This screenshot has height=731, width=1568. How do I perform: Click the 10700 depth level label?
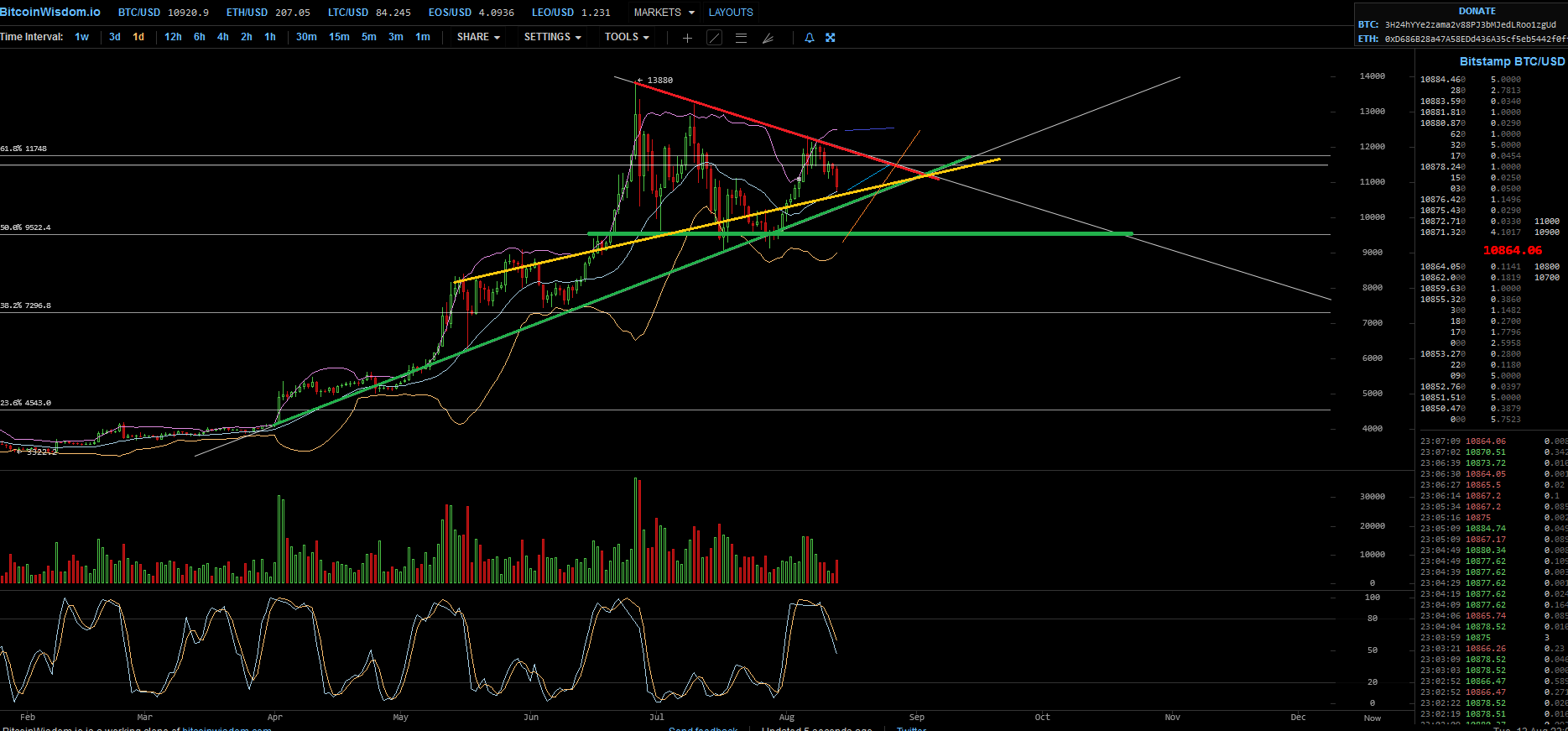click(x=1547, y=278)
